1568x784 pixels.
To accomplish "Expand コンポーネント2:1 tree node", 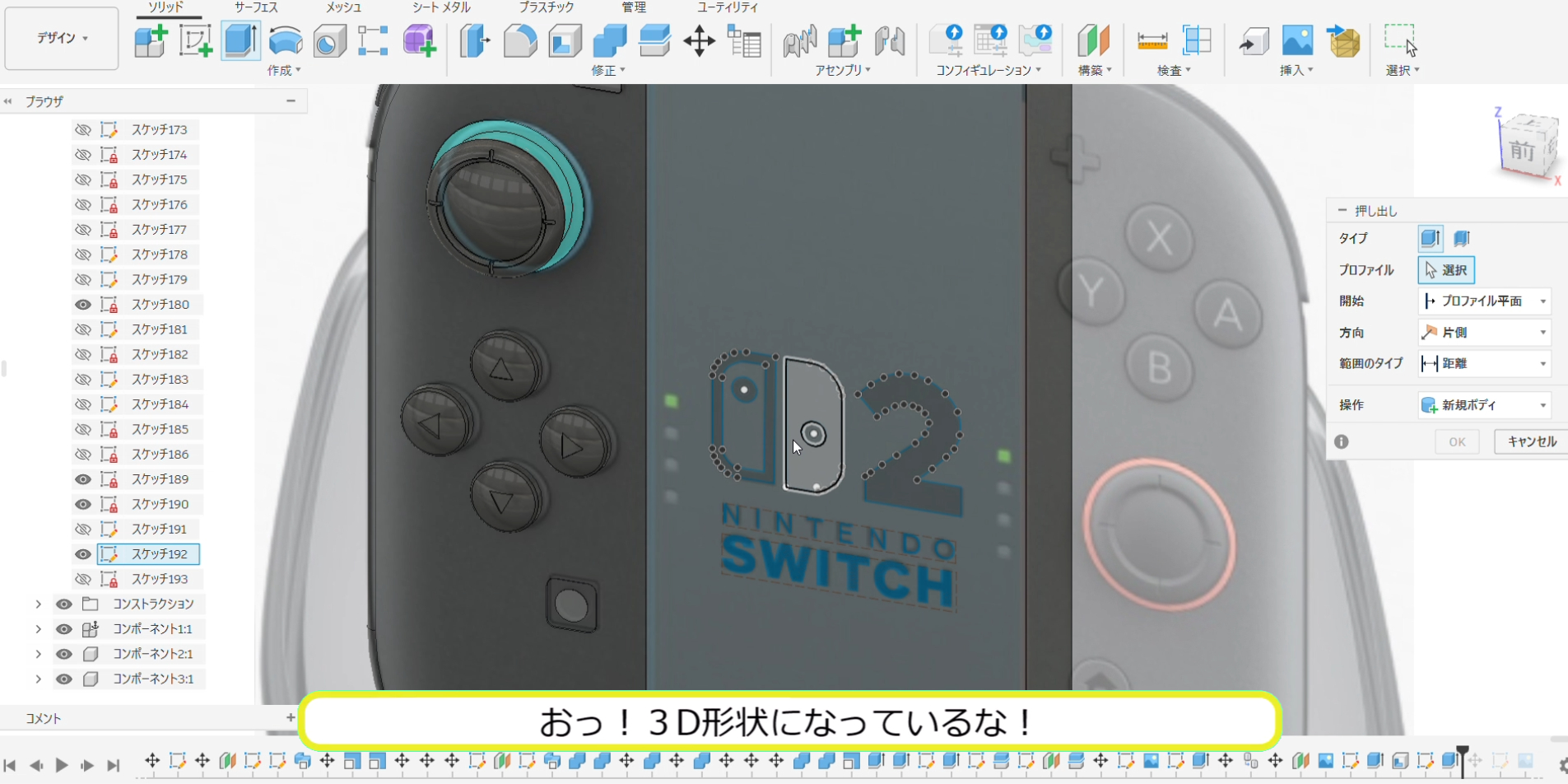I will (x=38, y=654).
